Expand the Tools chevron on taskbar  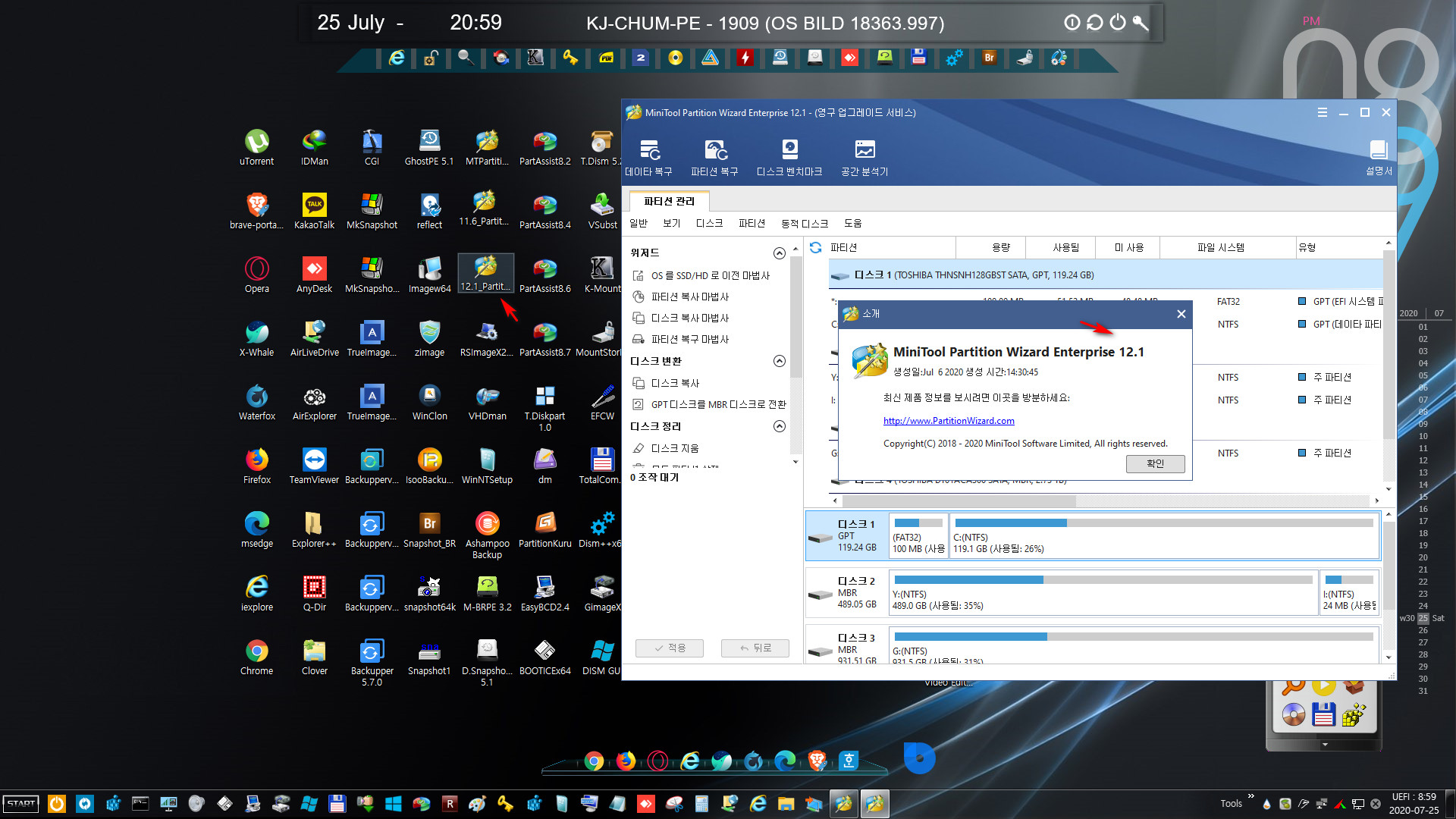(x=1250, y=796)
